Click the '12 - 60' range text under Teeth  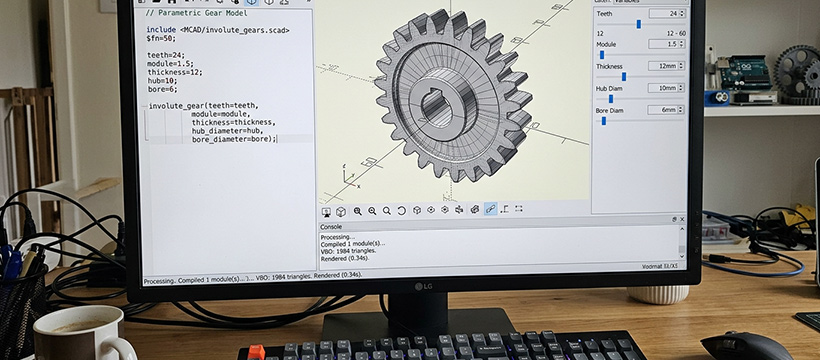(x=676, y=33)
